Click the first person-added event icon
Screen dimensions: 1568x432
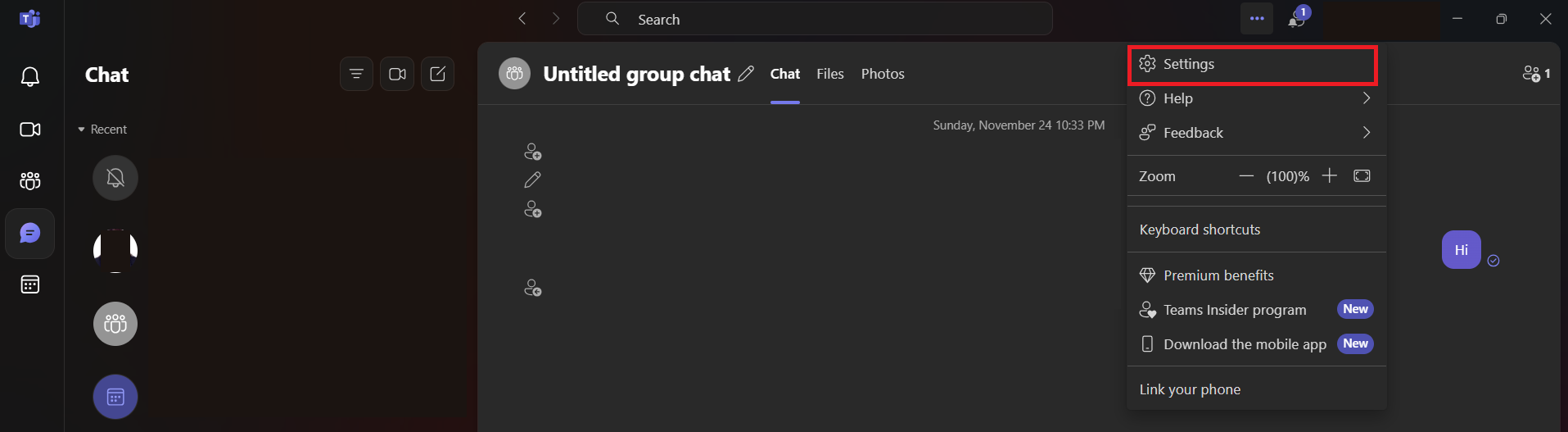(533, 152)
